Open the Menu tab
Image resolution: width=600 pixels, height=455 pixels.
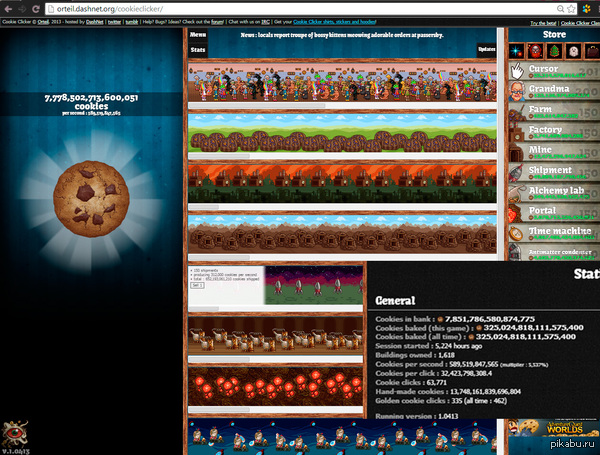198,35
